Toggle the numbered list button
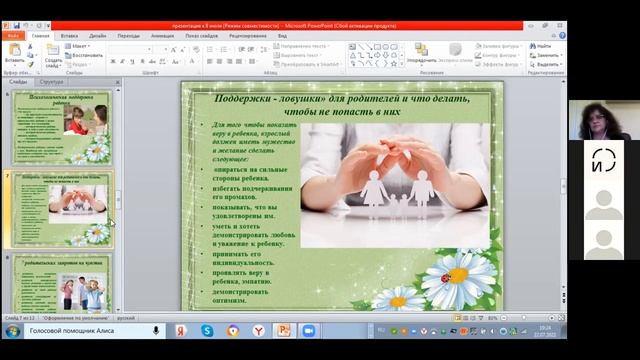 pos(224,49)
